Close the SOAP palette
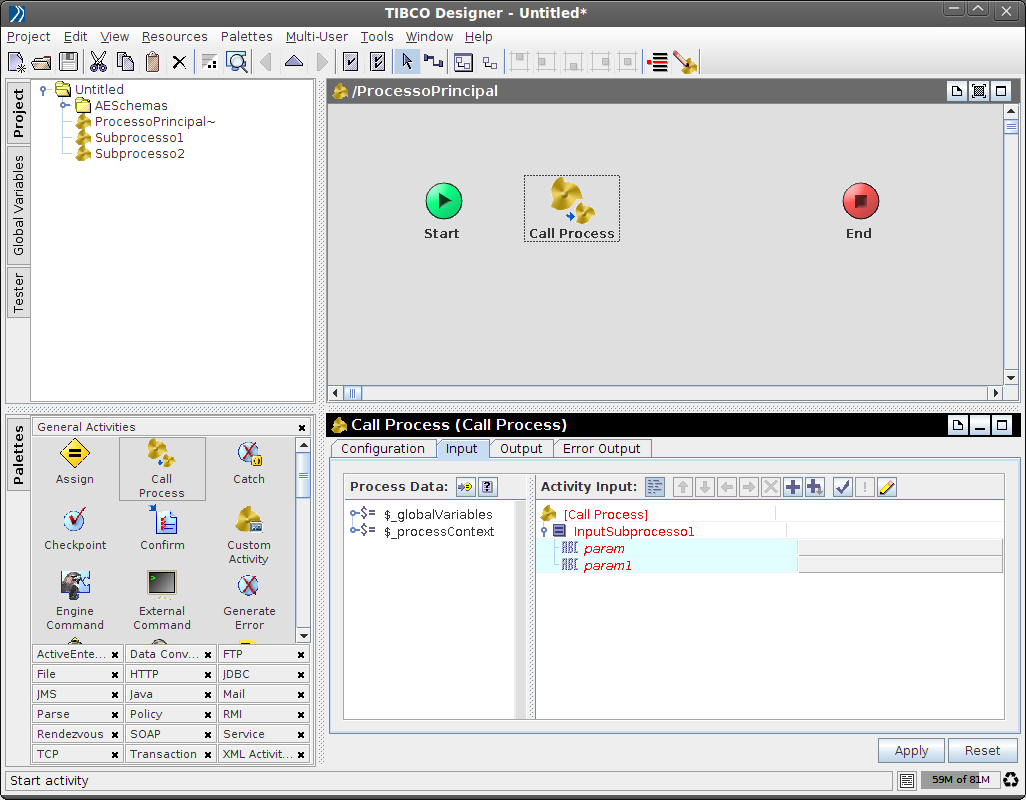 click(x=208, y=735)
